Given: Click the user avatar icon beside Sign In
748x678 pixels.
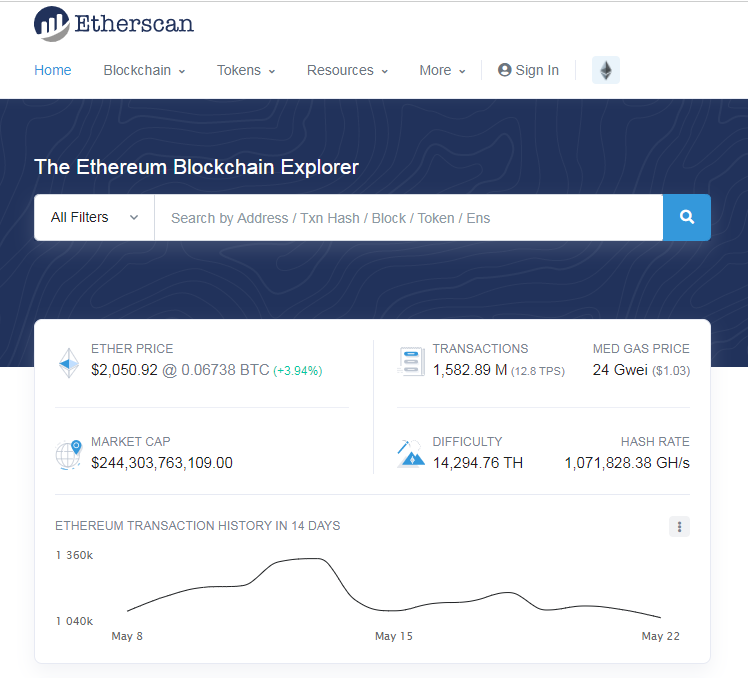Looking at the screenshot, I should coord(504,70).
